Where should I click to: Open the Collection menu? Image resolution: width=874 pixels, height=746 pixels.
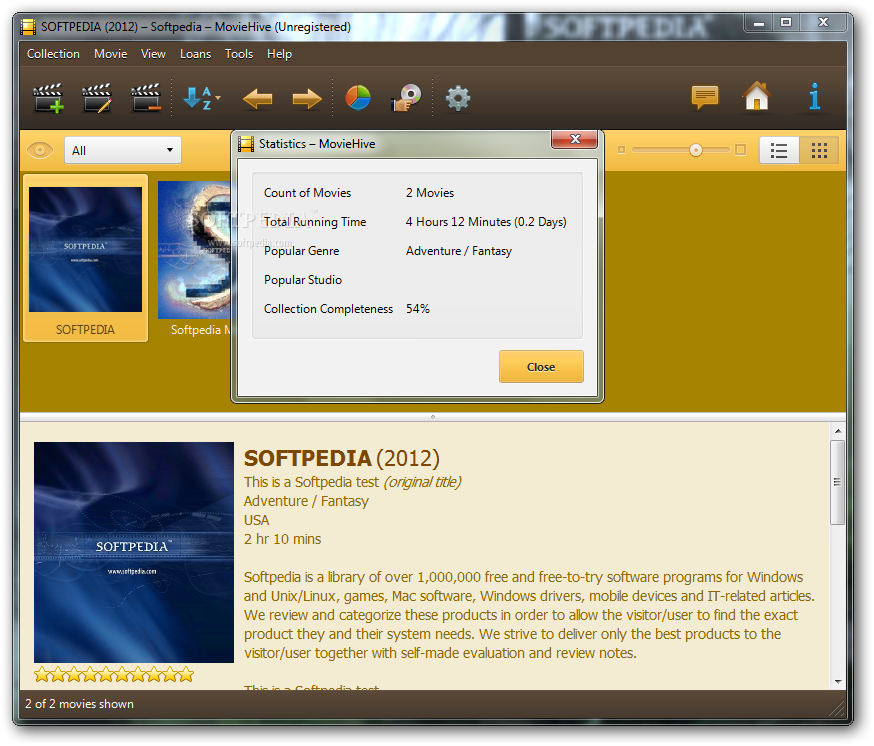click(x=53, y=54)
